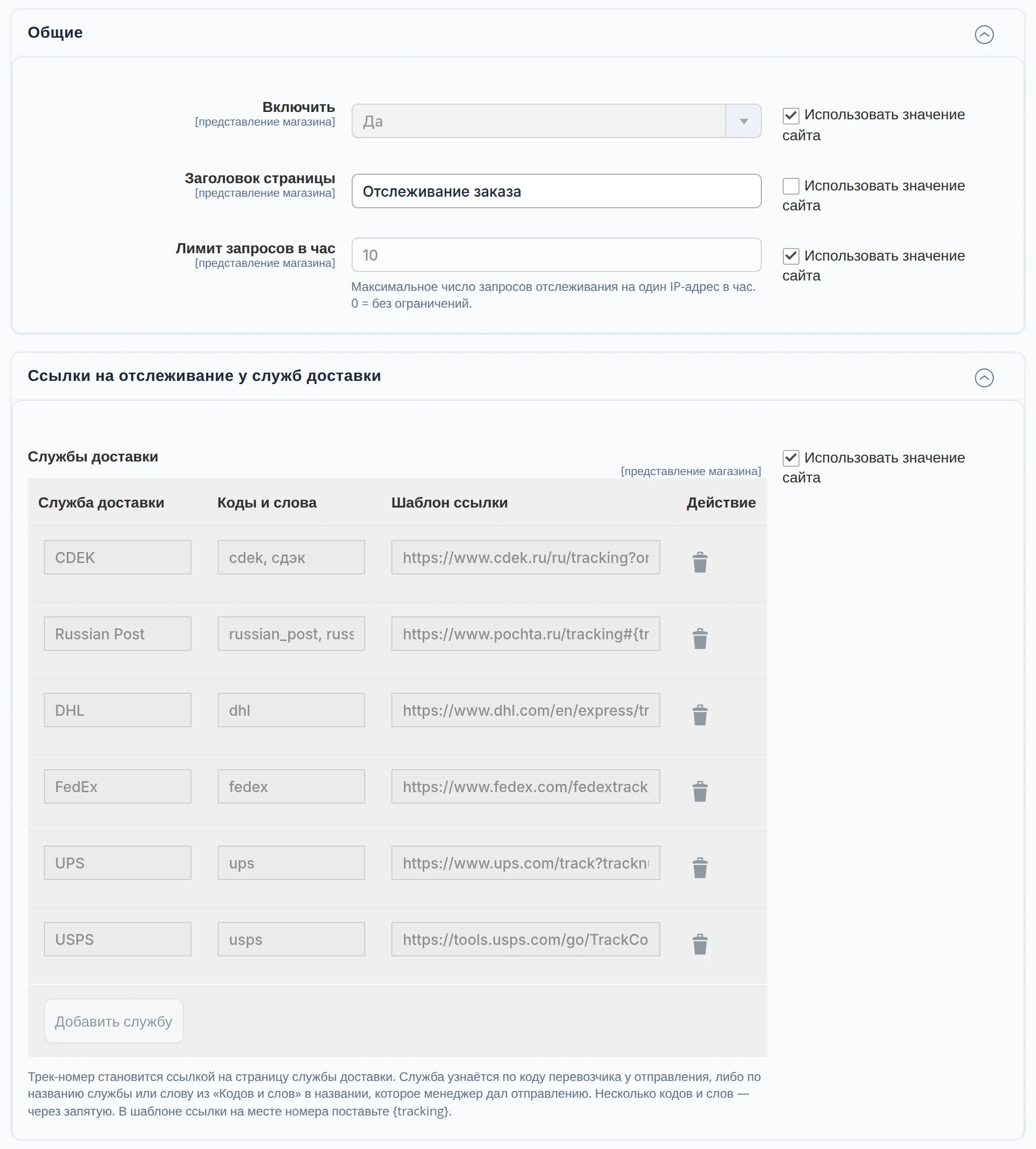This screenshot has width=1036, height=1149.
Task: Click the CDEK service name field
Action: point(117,557)
